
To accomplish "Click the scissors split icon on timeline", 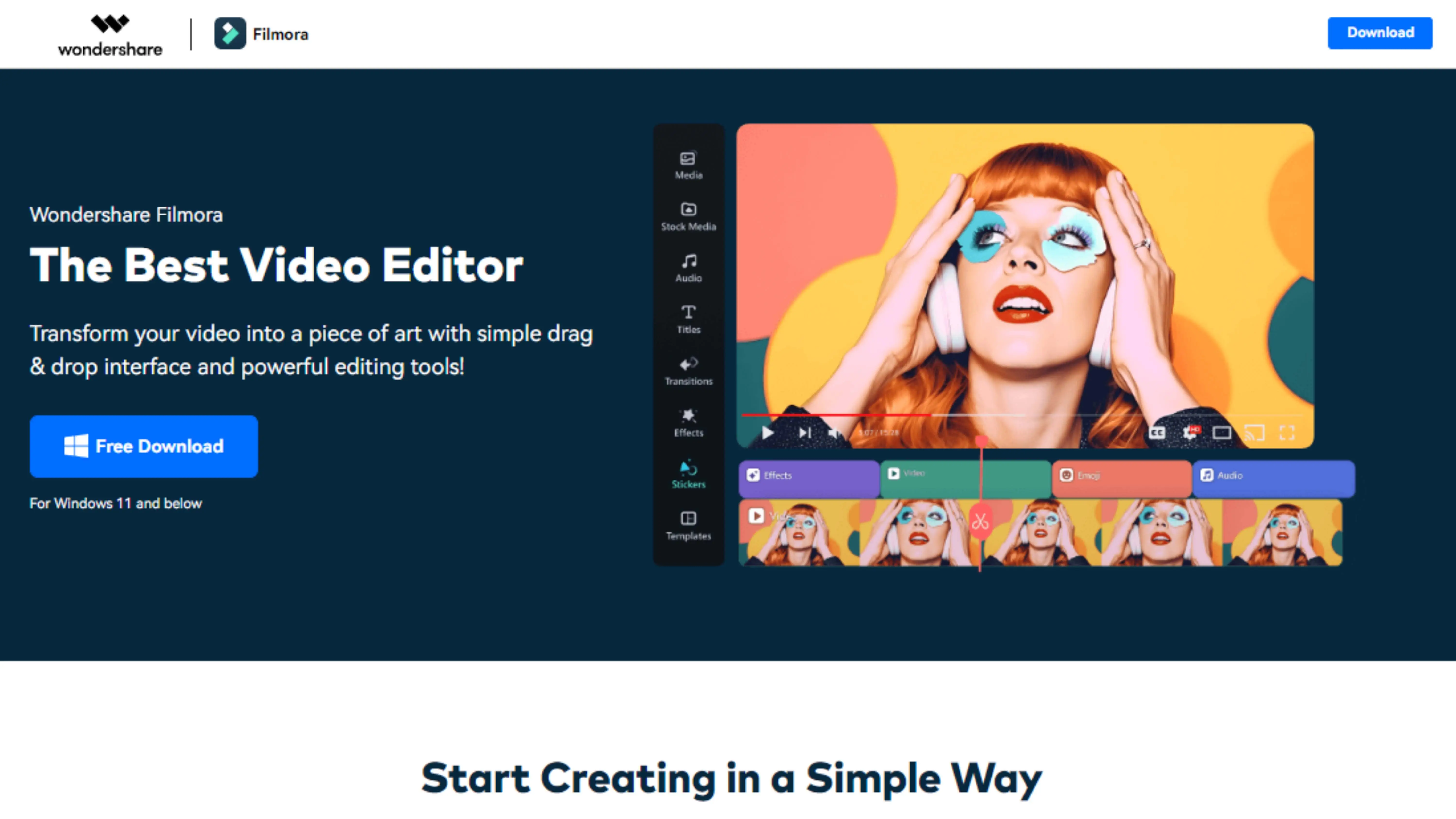I will [980, 522].
